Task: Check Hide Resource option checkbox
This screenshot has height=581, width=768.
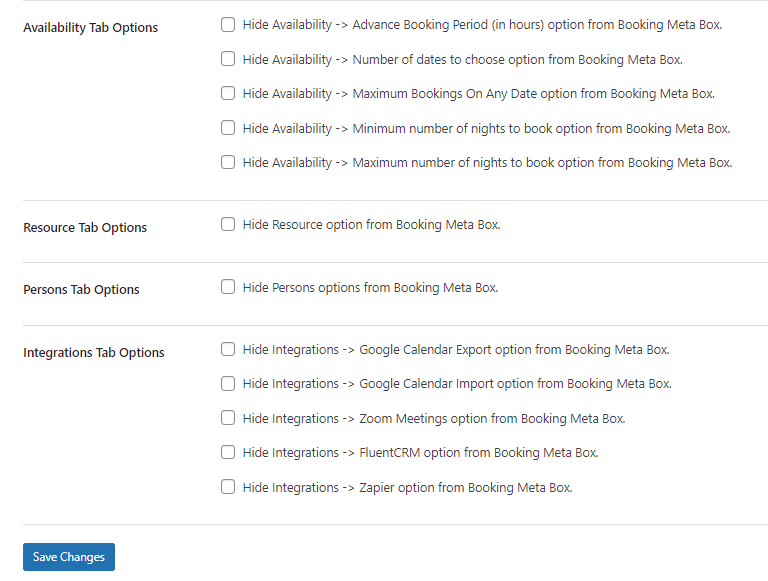Action: [228, 224]
